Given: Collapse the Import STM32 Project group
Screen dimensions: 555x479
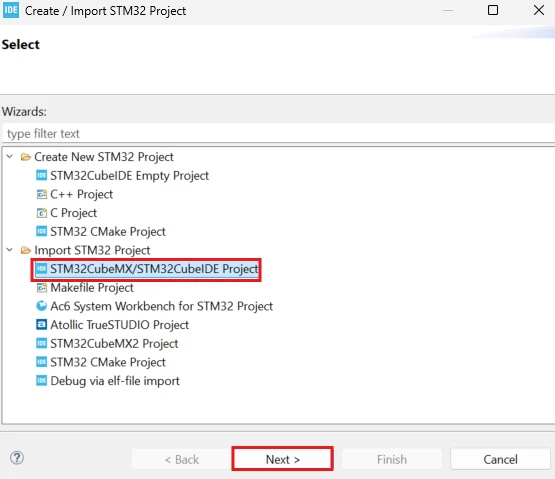Looking at the screenshot, I should pyautogui.click(x=10, y=250).
